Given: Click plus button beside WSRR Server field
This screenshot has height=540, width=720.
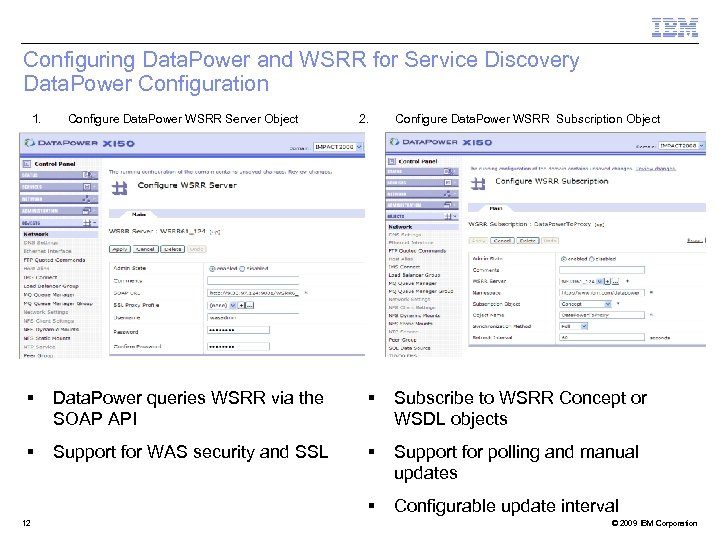Looking at the screenshot, I should [608, 281].
